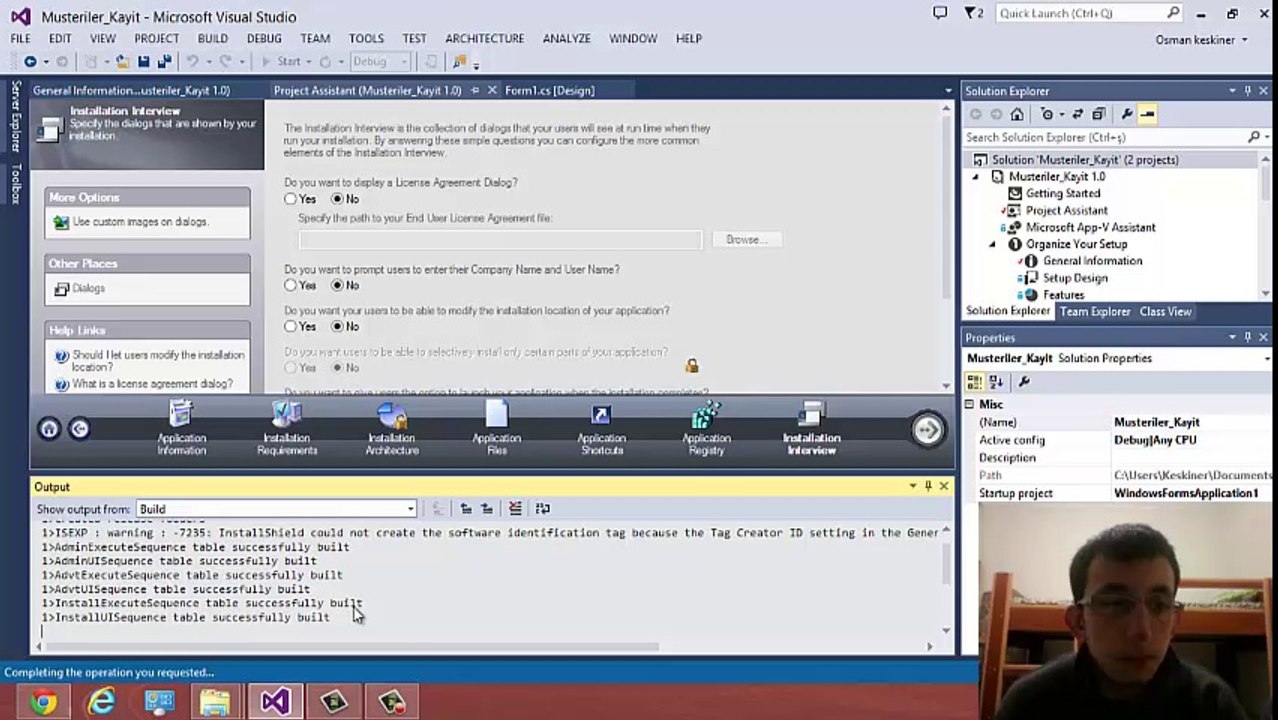Collapse the Musteriler_Kayit 1.0 project node
Image resolution: width=1278 pixels, height=720 pixels.
(x=976, y=177)
